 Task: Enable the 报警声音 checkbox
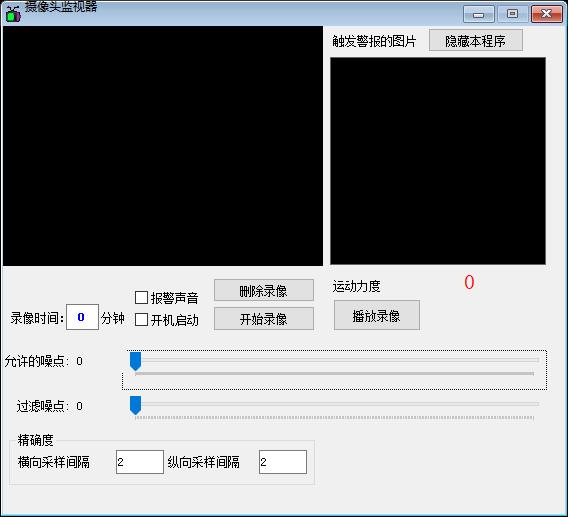click(x=141, y=298)
